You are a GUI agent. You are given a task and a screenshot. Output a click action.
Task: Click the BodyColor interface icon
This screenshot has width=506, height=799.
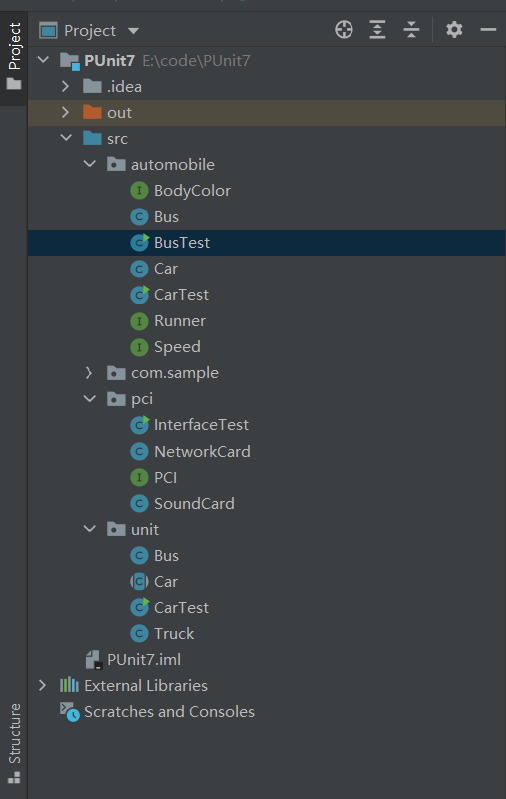[139, 191]
